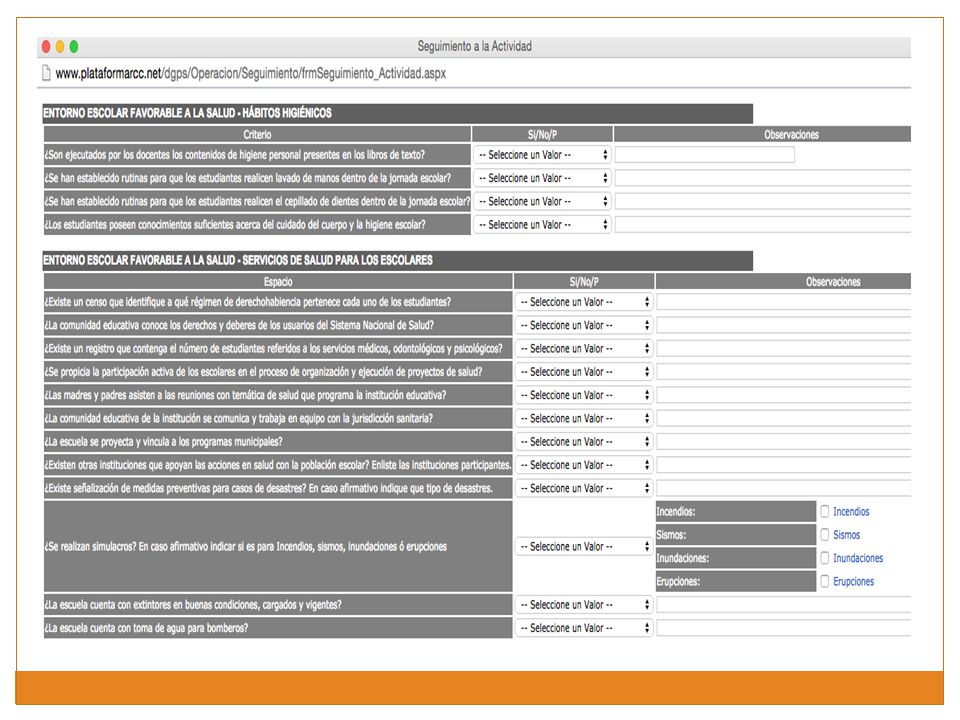Image resolution: width=960 pixels, height=720 pixels.
Task: Click observations field for higiene personal contents row
Action: pos(705,155)
